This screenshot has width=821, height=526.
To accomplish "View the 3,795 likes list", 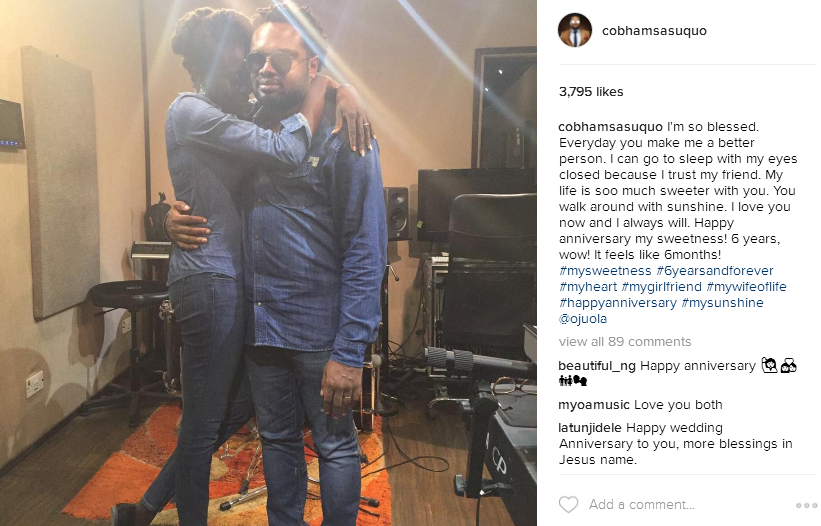I will (x=591, y=92).
